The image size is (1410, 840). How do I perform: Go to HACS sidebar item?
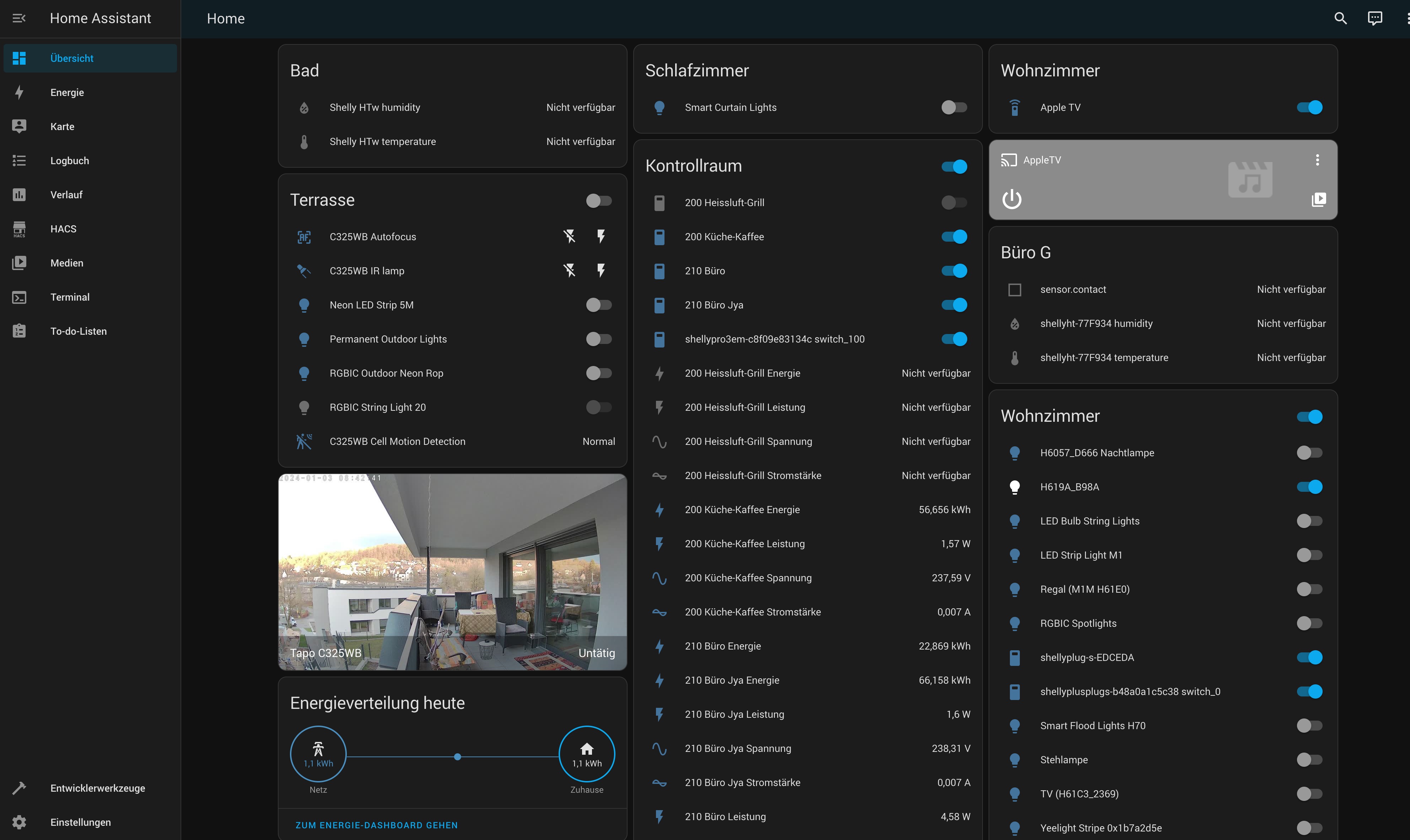[x=63, y=229]
